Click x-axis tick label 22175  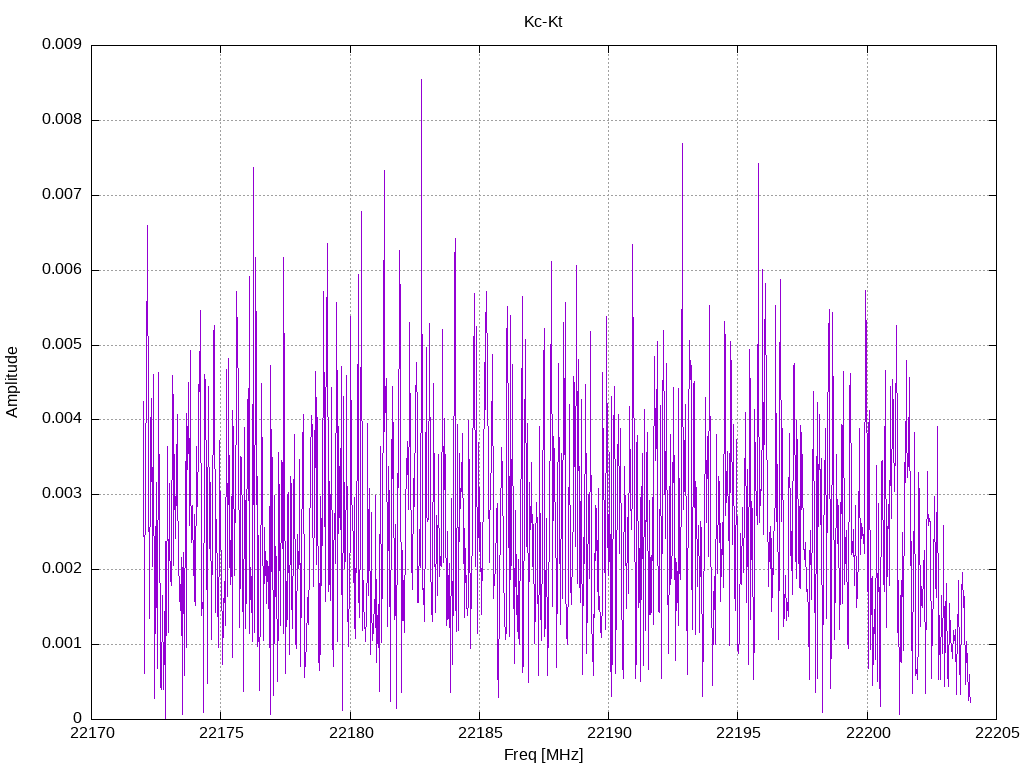221,733
